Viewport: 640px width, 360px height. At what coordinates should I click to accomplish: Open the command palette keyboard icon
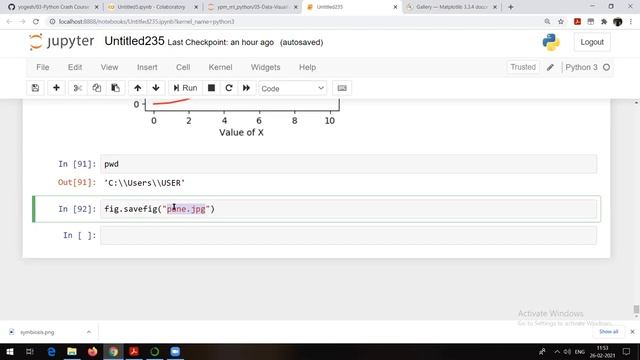(x=342, y=88)
